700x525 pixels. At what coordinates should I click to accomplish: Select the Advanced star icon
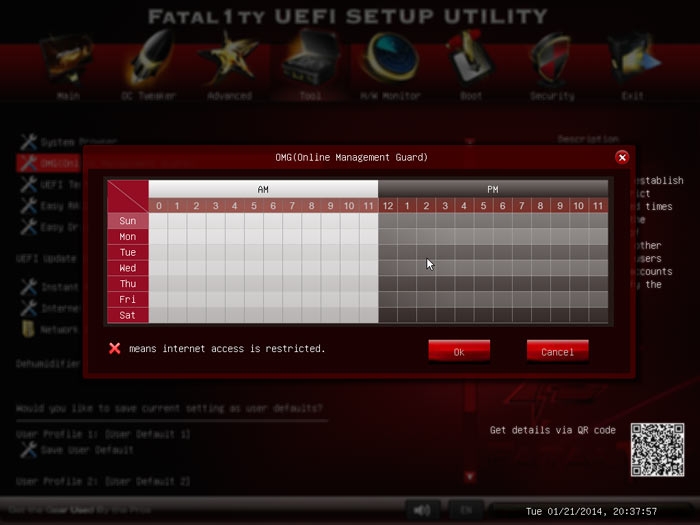229,60
